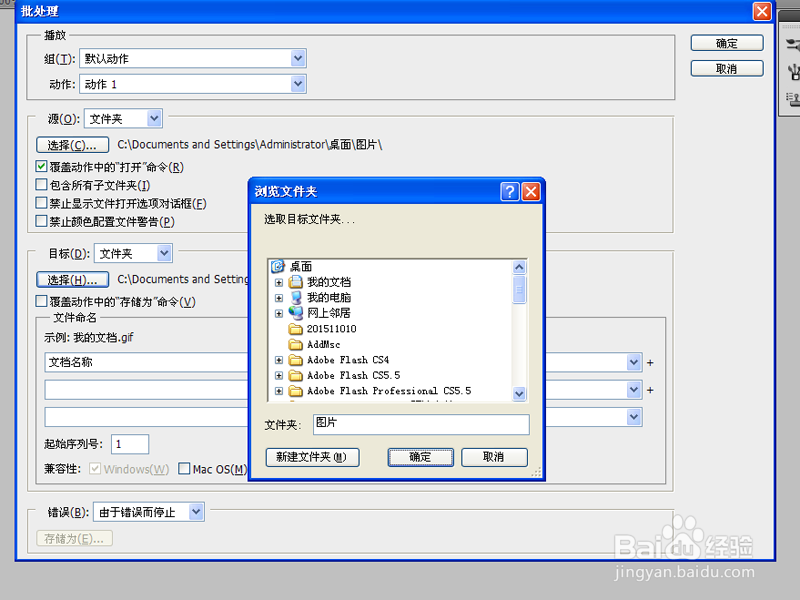Click 取消 in Browse Folder dialog
The width and height of the screenshot is (800, 600).
(494, 457)
